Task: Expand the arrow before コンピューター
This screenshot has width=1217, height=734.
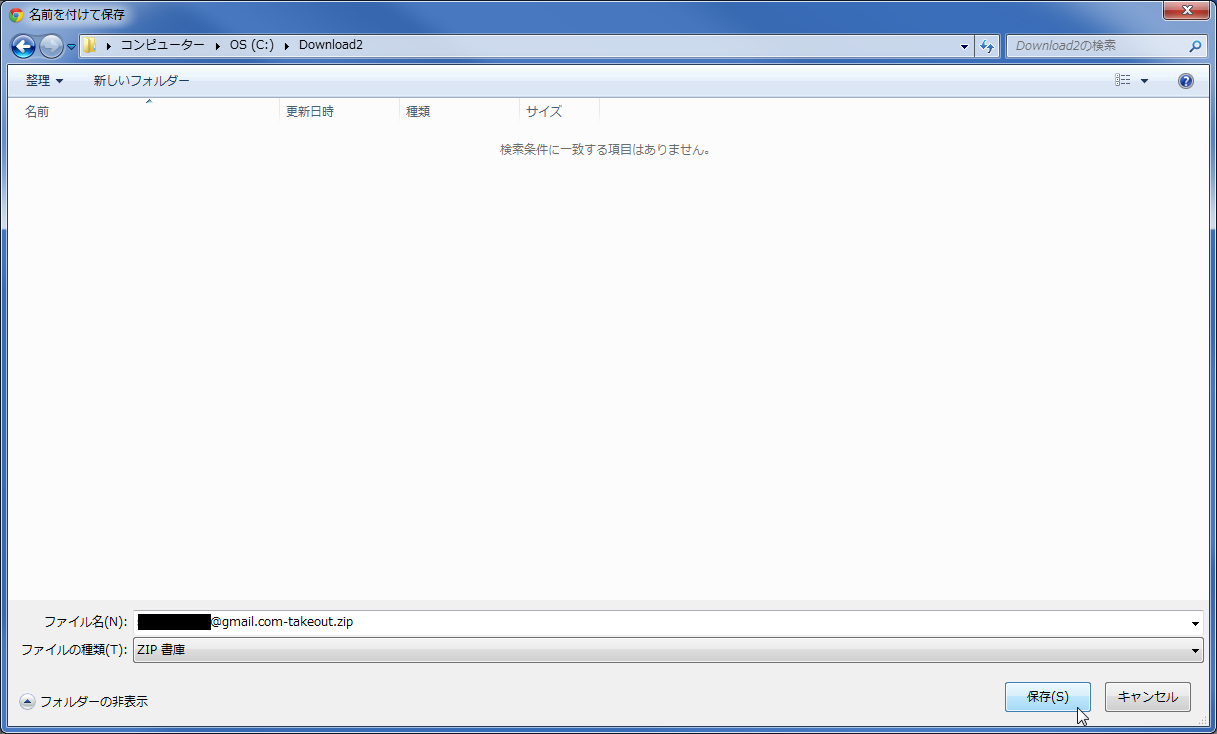Action: point(108,46)
